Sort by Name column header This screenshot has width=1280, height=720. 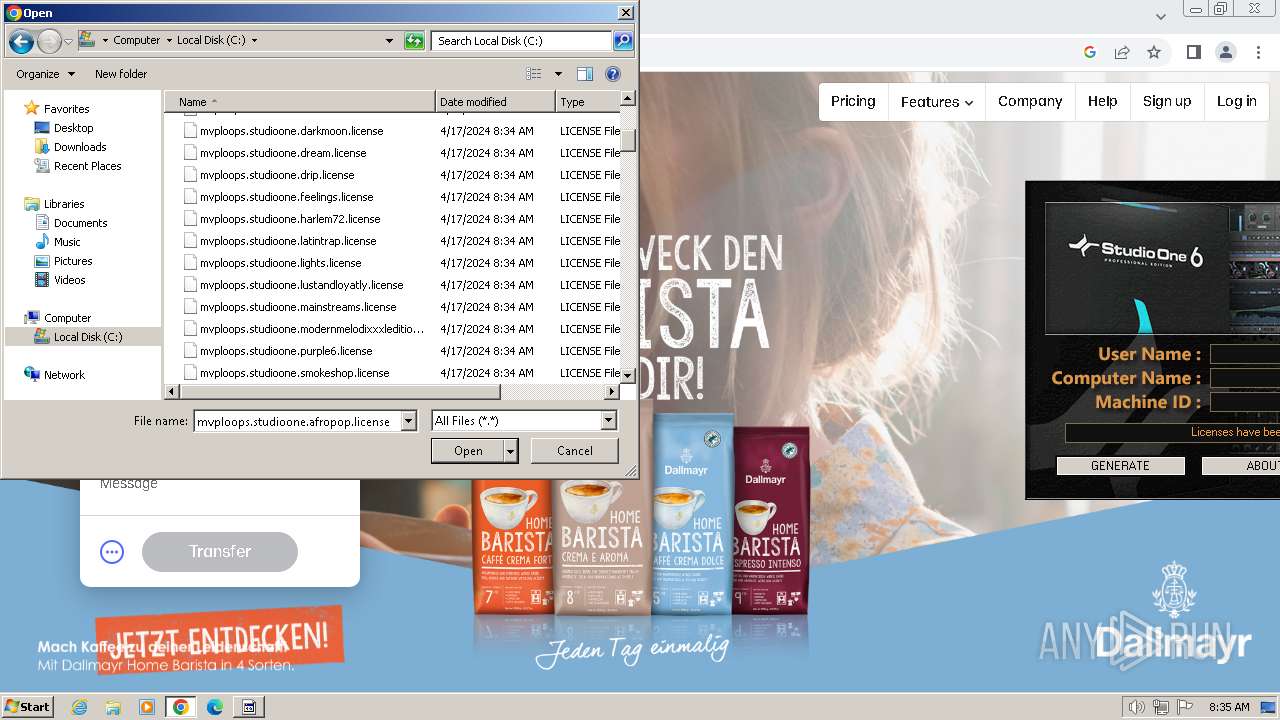300,102
